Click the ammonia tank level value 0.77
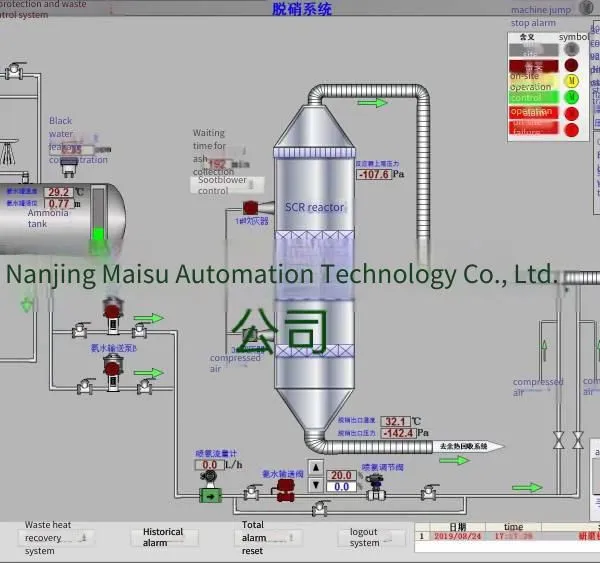Image resolution: width=600 pixels, height=563 pixels. [x=59, y=204]
